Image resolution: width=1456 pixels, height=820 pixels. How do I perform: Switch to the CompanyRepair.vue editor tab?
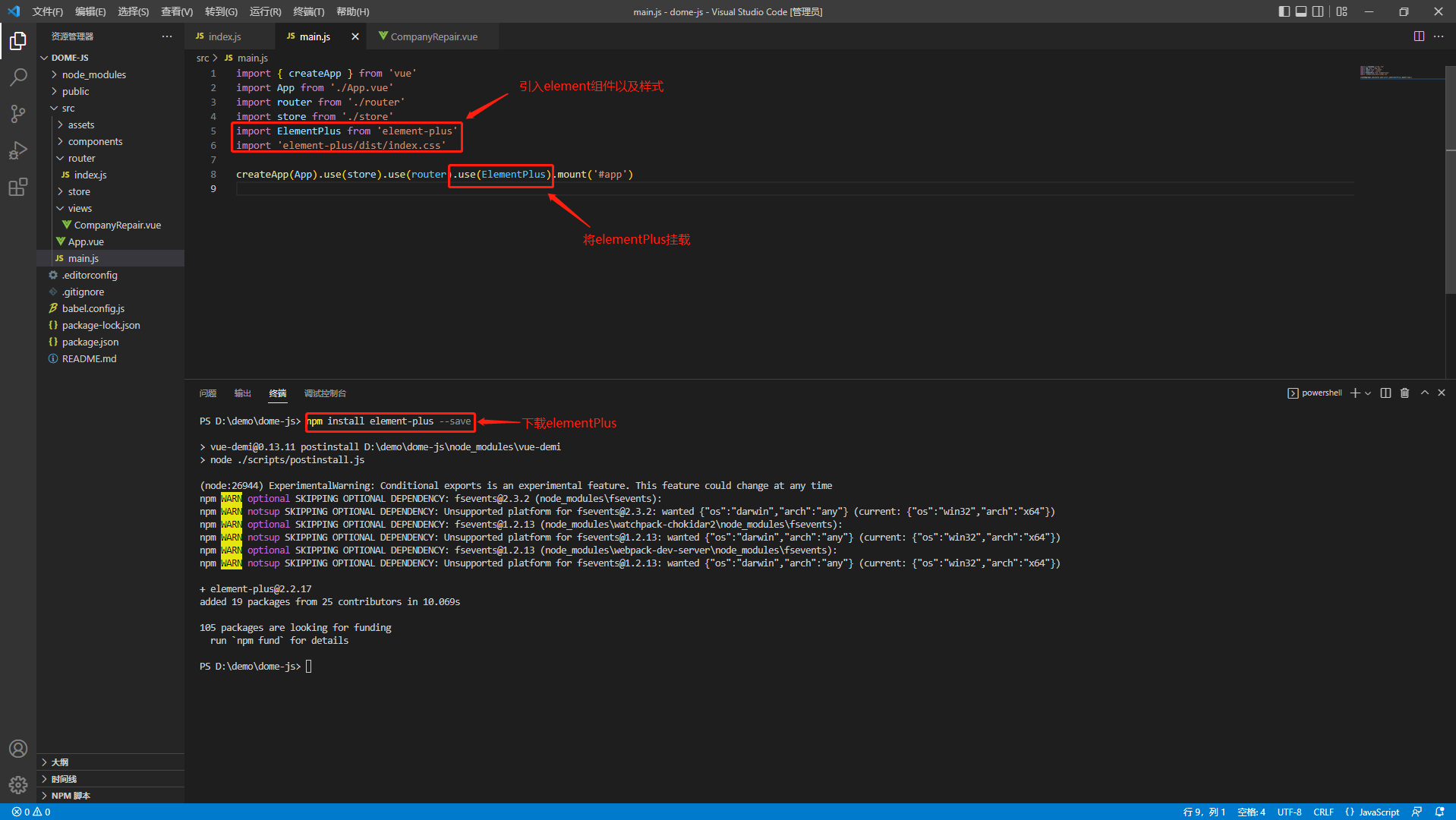pos(433,36)
